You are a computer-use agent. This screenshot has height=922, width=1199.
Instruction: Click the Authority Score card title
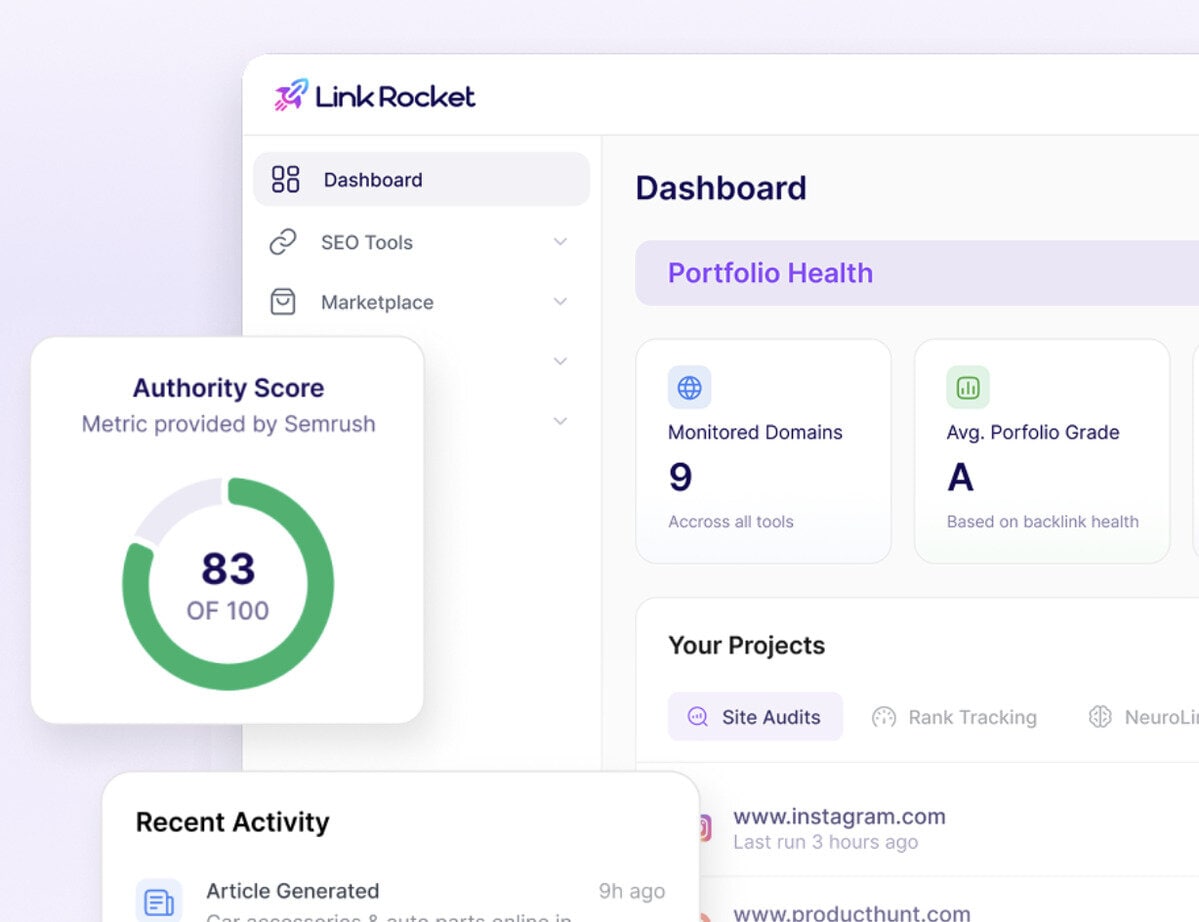click(228, 388)
